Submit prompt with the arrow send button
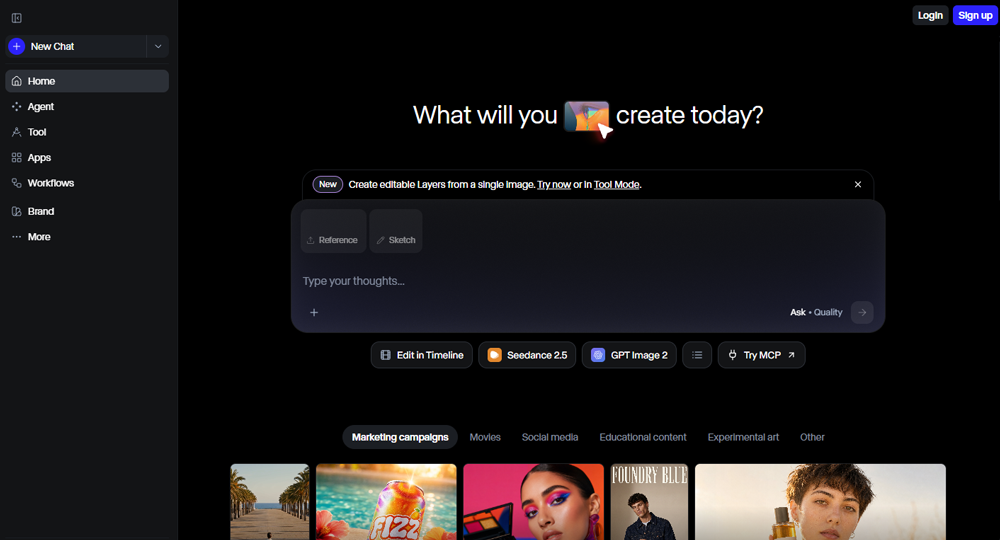 862,312
